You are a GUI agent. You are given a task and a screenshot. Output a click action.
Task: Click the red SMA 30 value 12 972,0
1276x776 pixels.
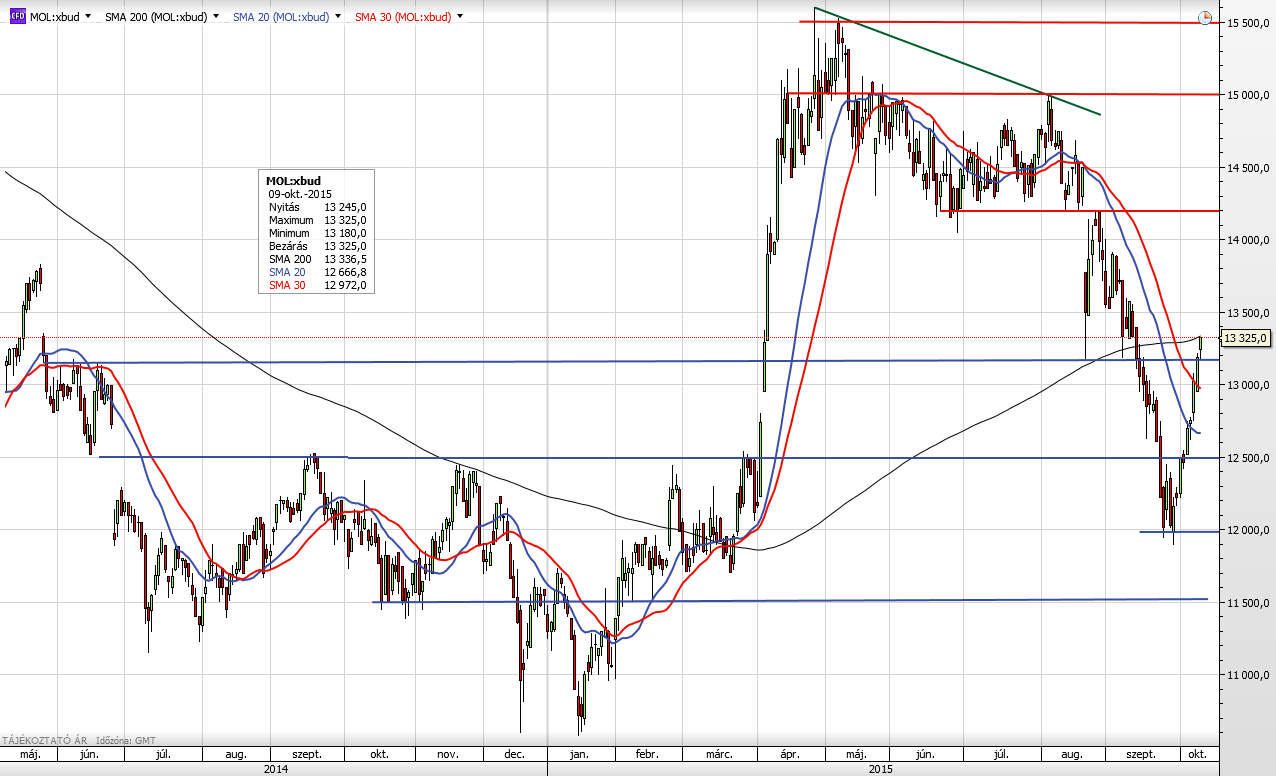tap(345, 285)
